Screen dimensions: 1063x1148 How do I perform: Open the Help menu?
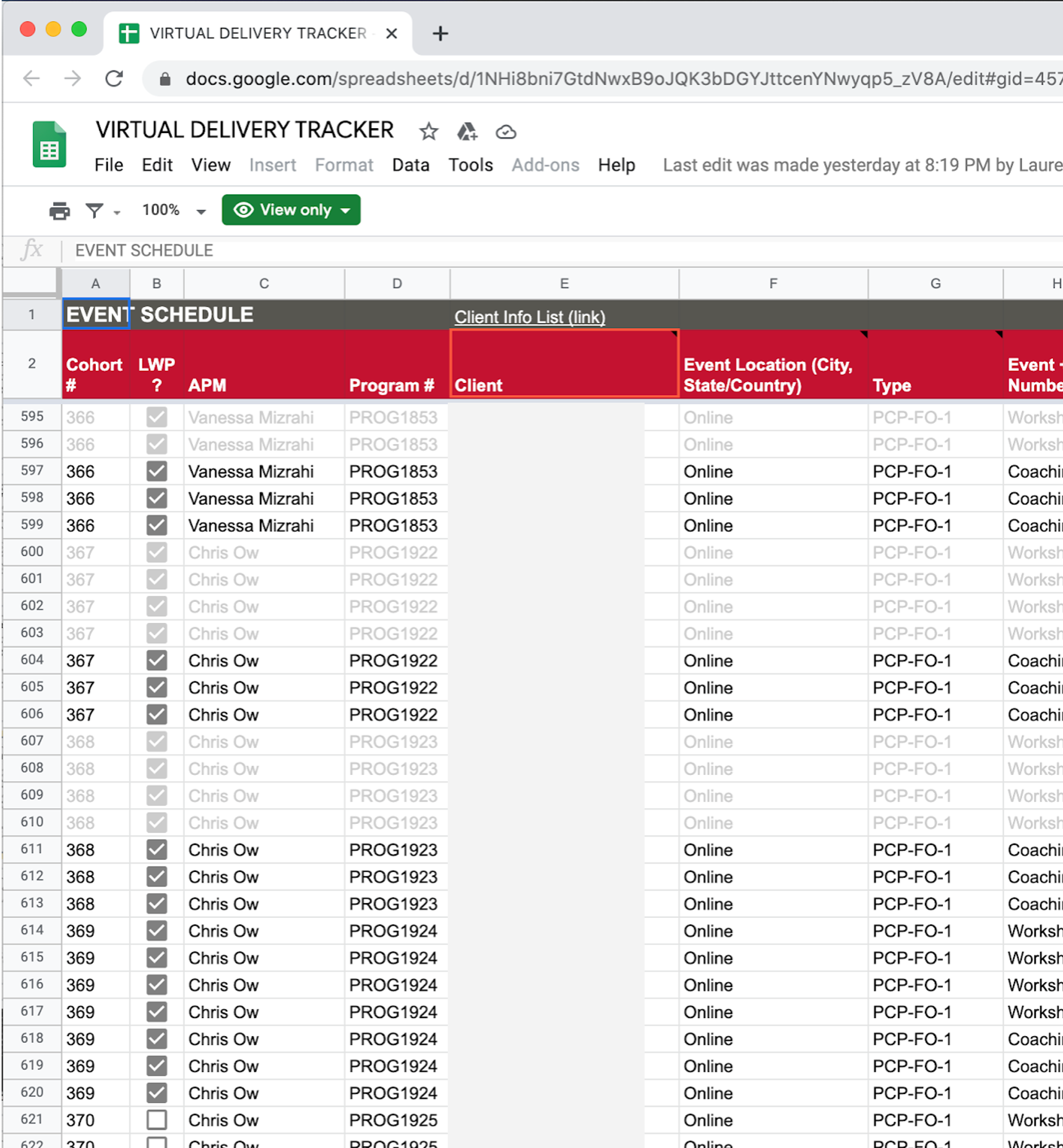[616, 165]
